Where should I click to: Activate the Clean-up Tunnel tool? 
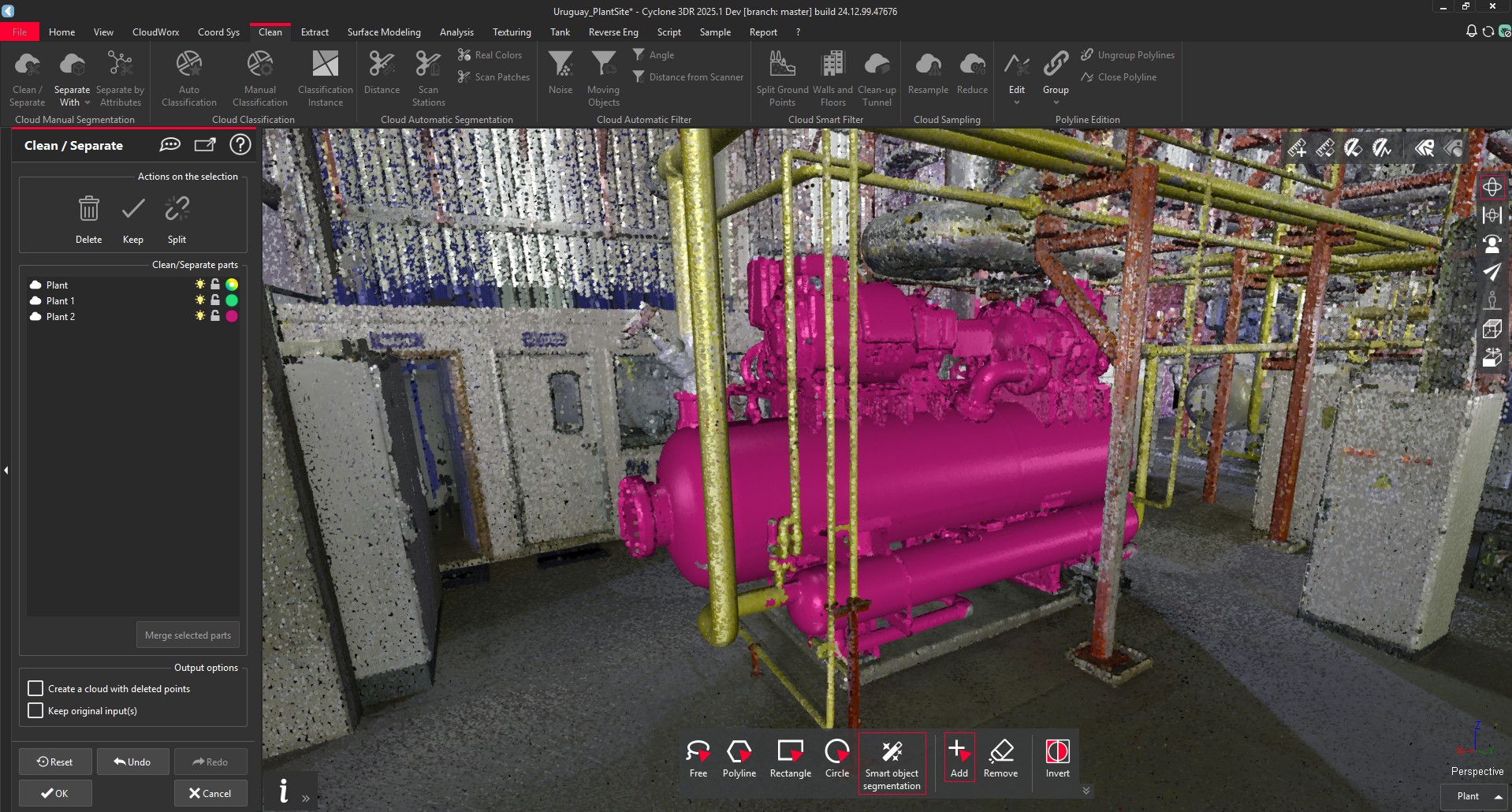point(877,76)
